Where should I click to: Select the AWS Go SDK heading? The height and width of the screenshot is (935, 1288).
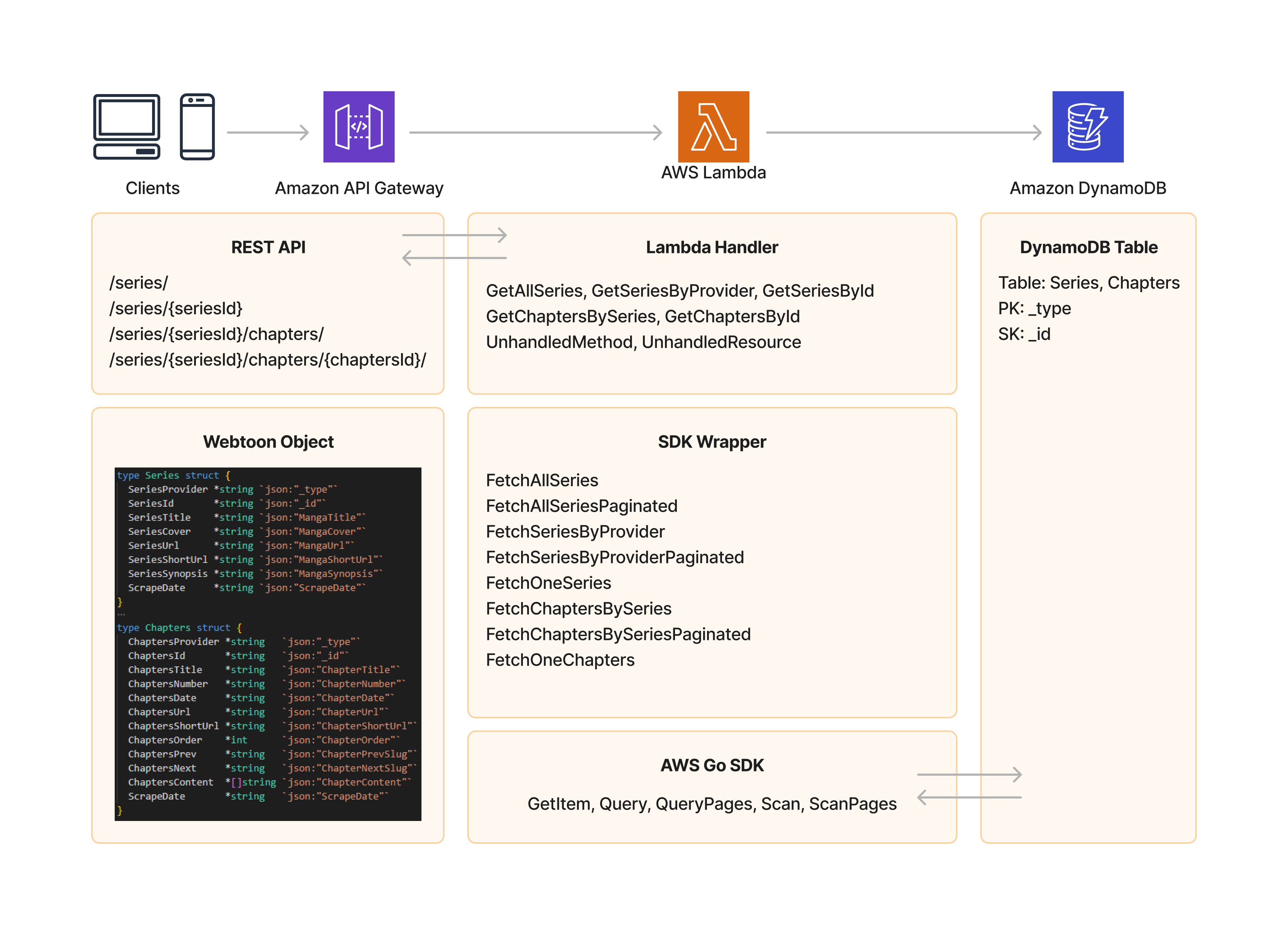(x=712, y=765)
